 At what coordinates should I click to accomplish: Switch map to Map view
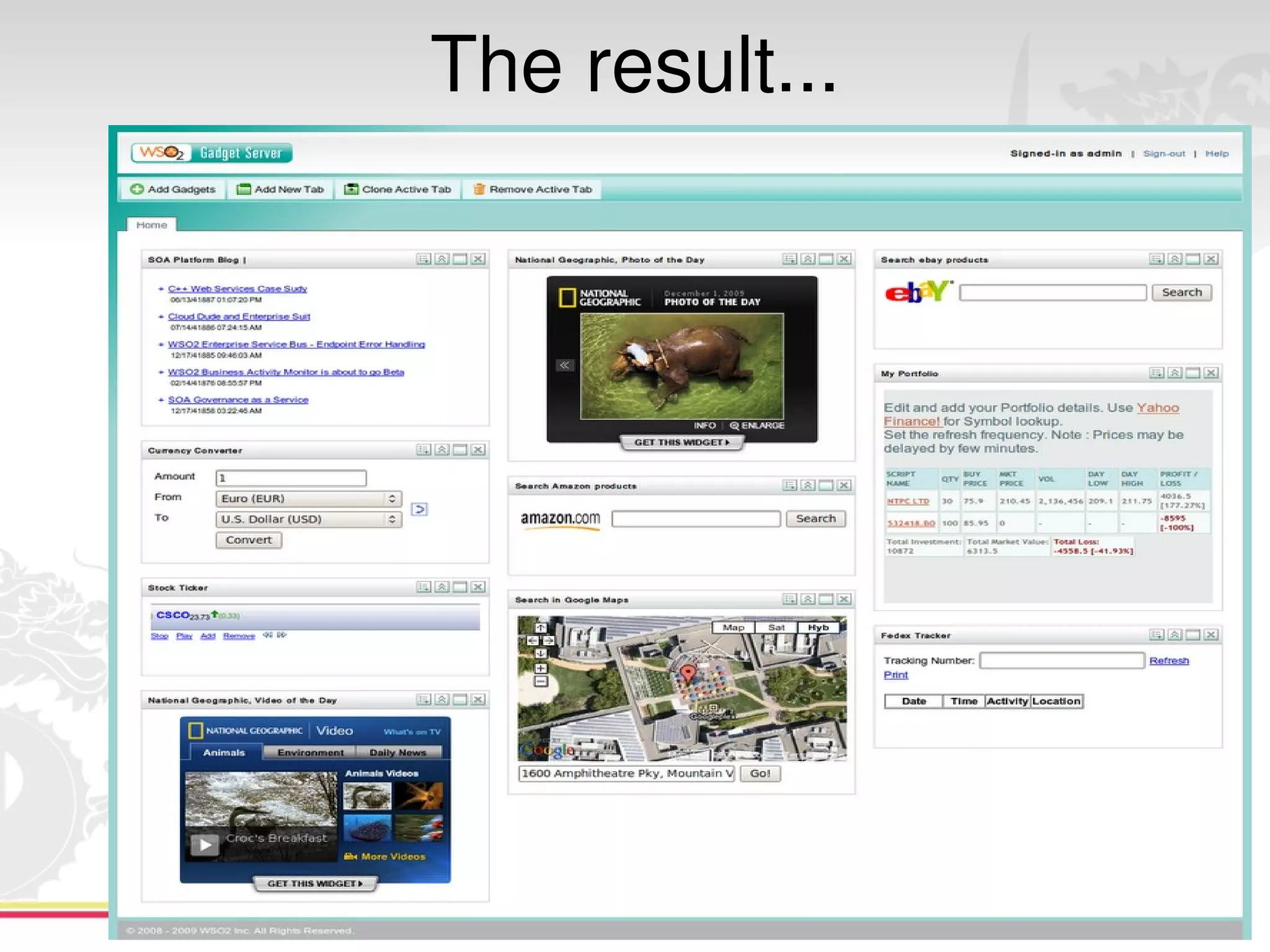pos(733,627)
